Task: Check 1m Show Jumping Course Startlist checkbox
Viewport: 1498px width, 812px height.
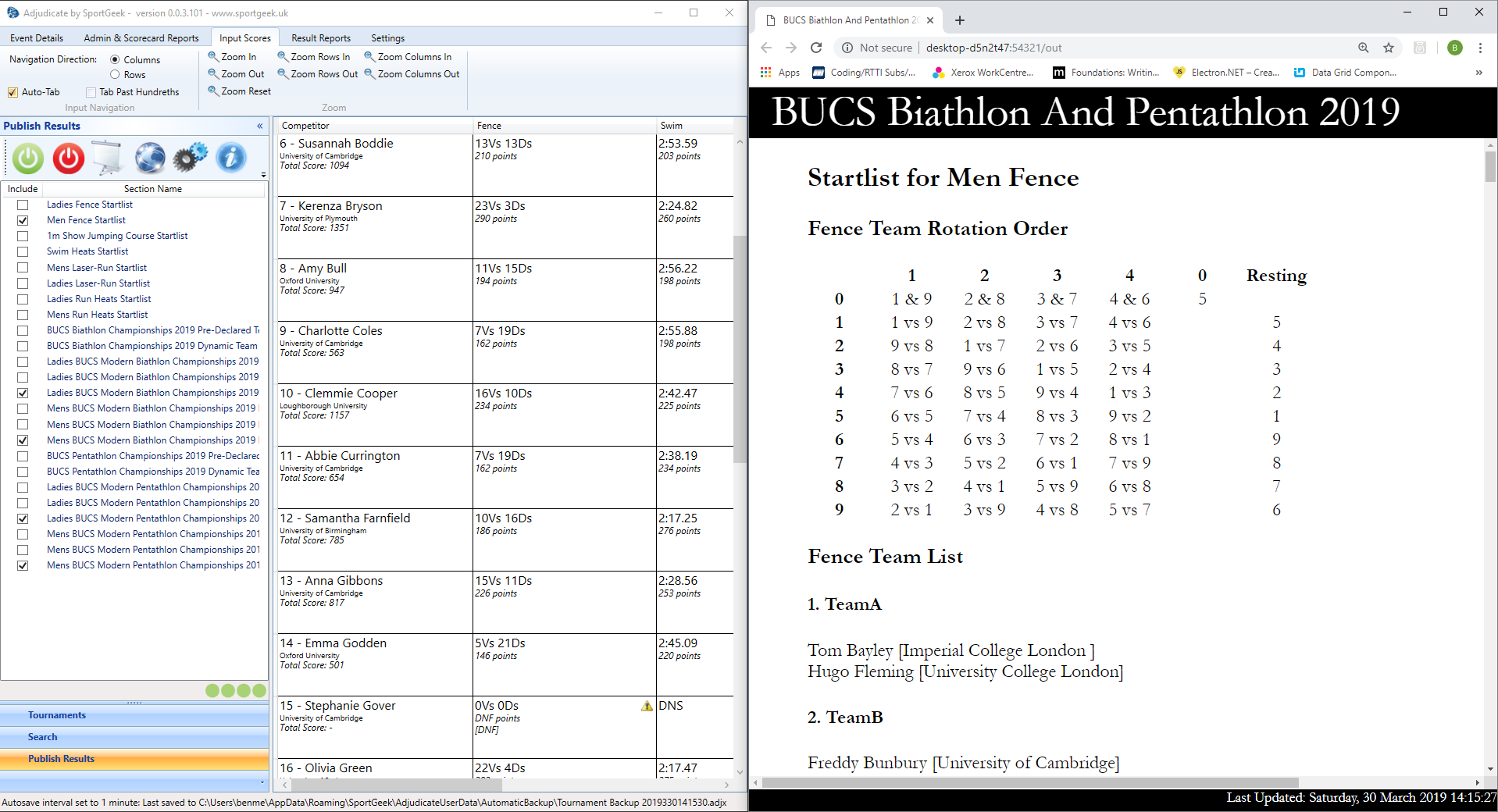Action: tap(23, 236)
